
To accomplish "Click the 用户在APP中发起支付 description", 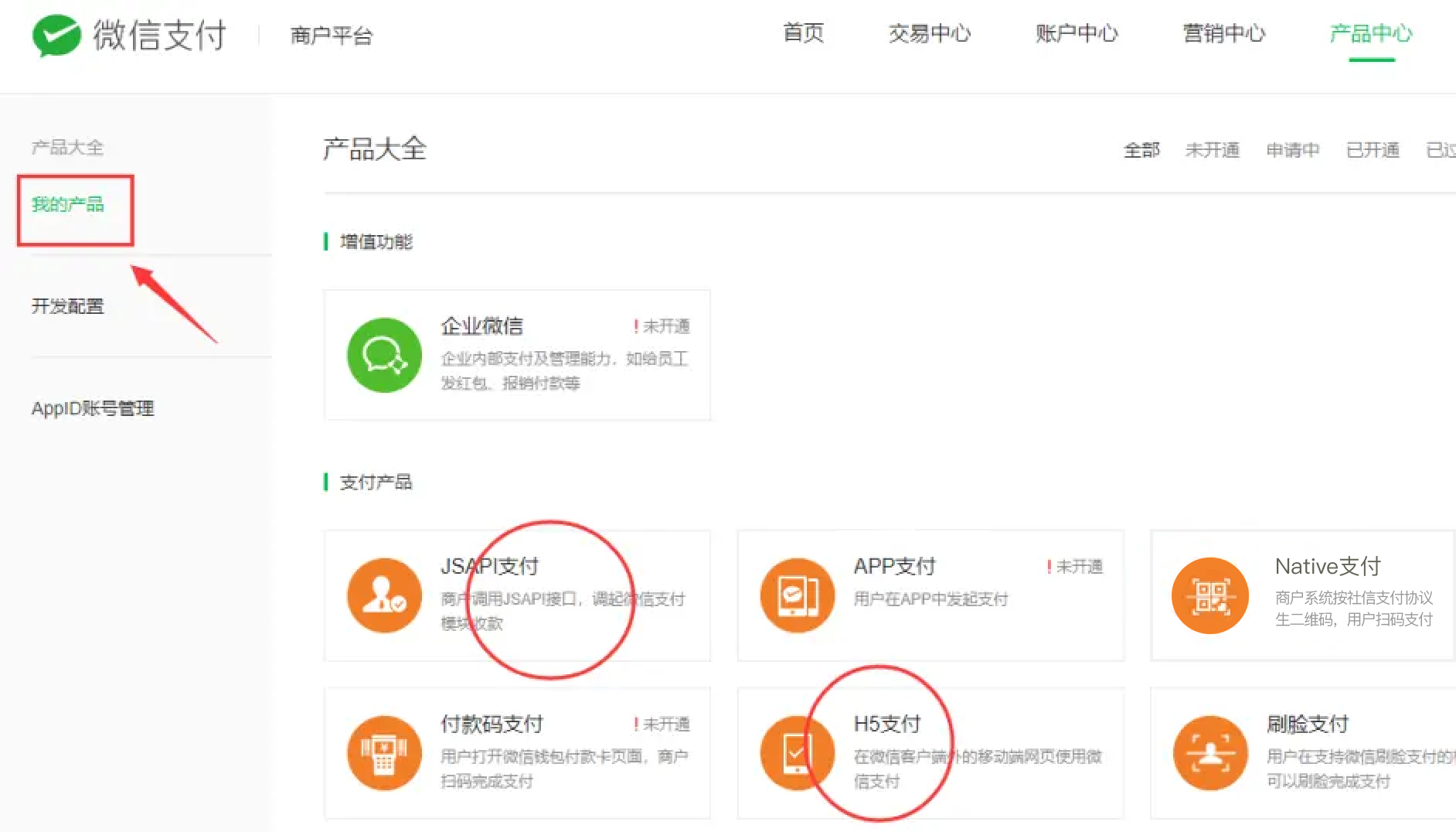I will (930, 599).
